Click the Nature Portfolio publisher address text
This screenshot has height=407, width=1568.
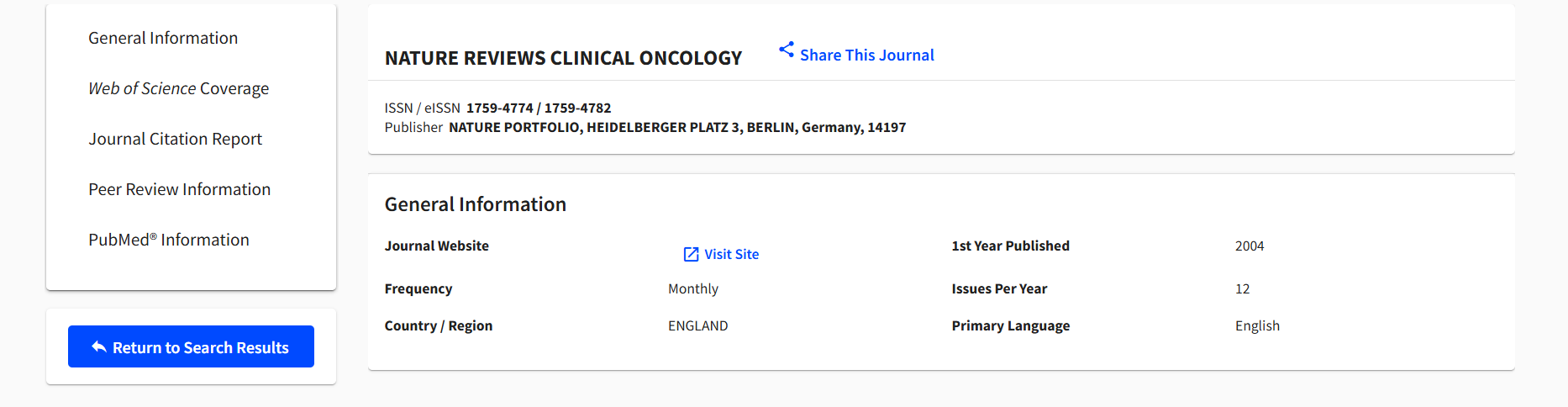tap(676, 127)
